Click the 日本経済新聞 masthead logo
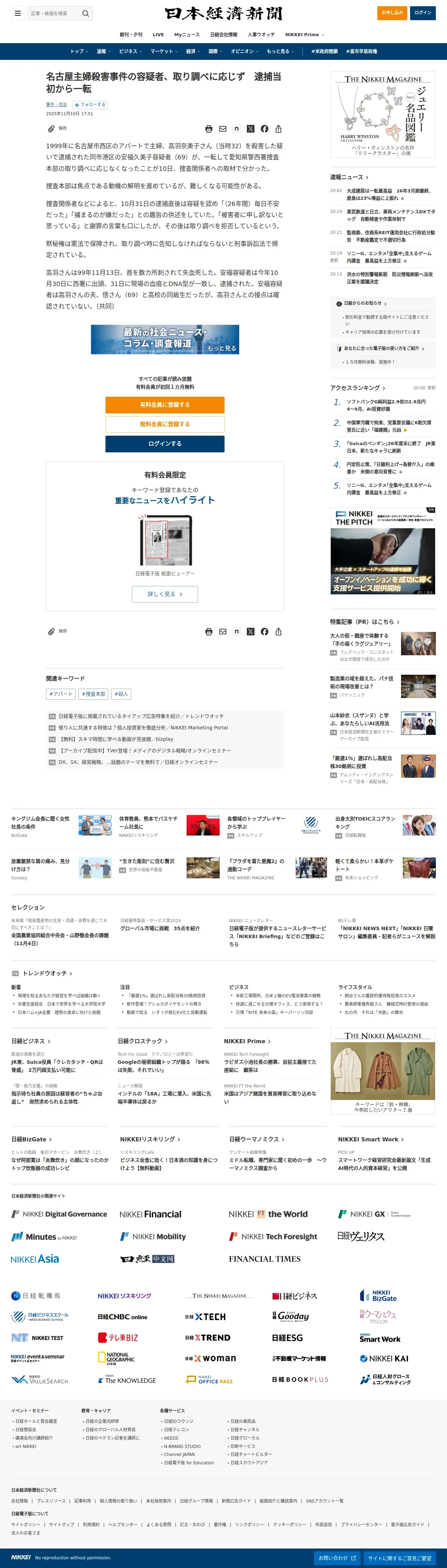Screen dimensions: 447x1568 pyautogui.click(x=223, y=13)
